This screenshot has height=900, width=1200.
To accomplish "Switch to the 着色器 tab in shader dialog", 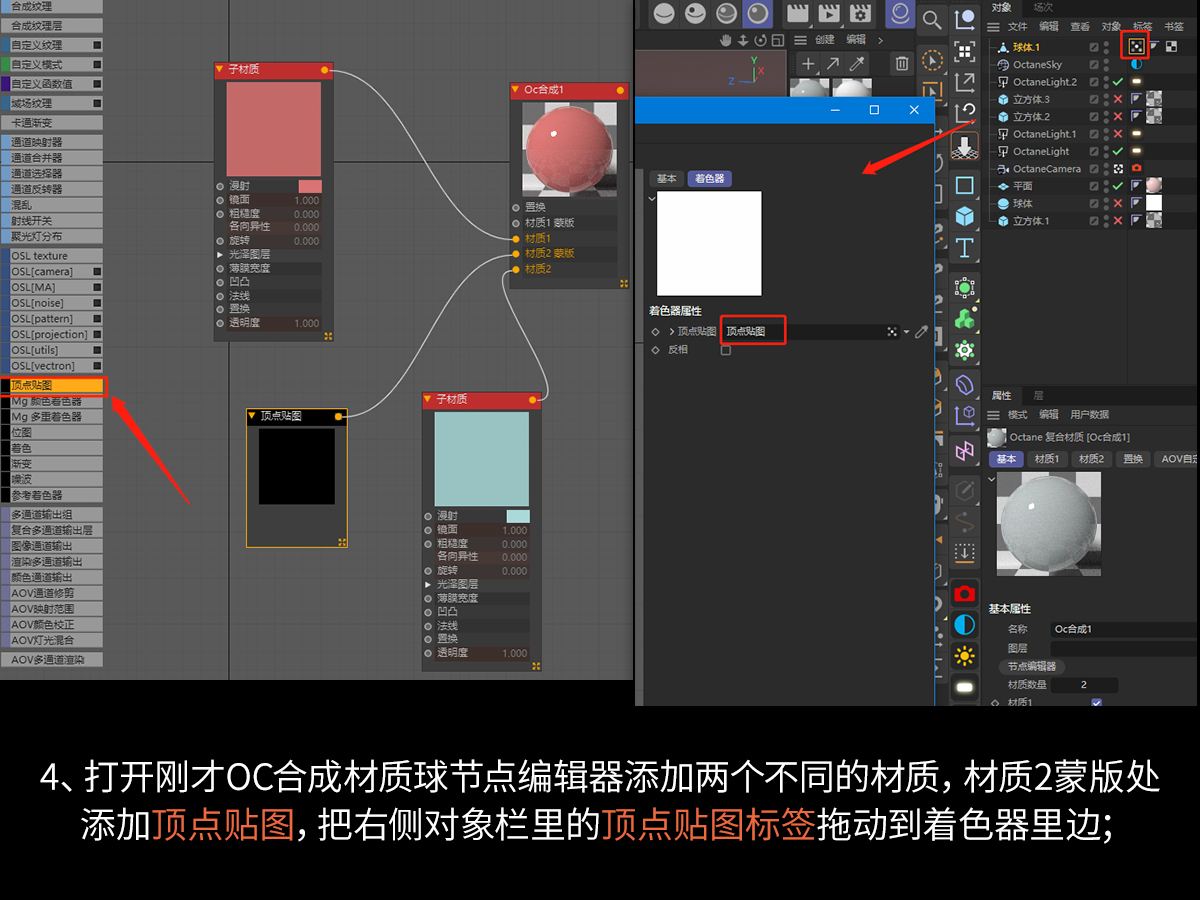I will (x=710, y=178).
